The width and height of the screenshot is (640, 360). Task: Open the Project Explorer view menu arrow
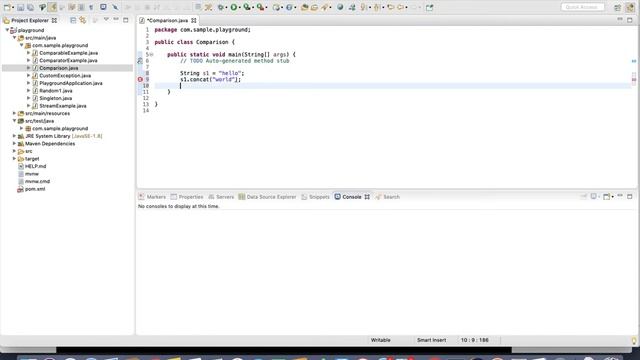pyautogui.click(x=106, y=19)
